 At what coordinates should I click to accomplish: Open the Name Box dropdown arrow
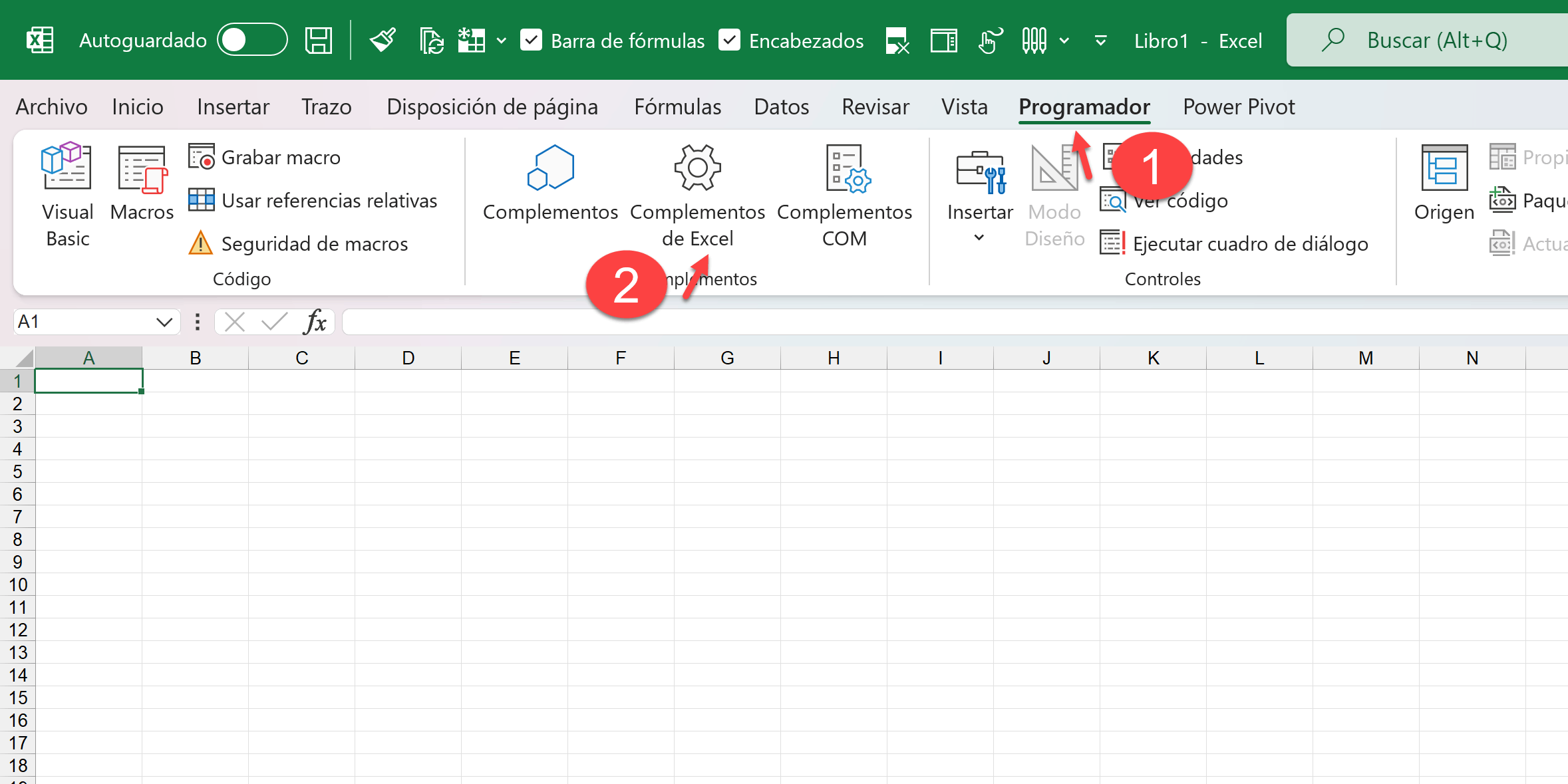(164, 323)
